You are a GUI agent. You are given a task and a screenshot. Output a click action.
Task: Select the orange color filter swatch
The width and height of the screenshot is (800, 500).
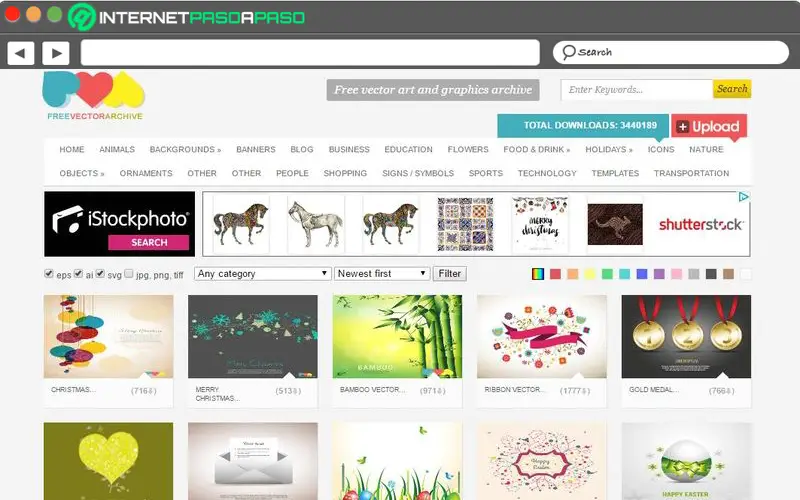pos(572,274)
